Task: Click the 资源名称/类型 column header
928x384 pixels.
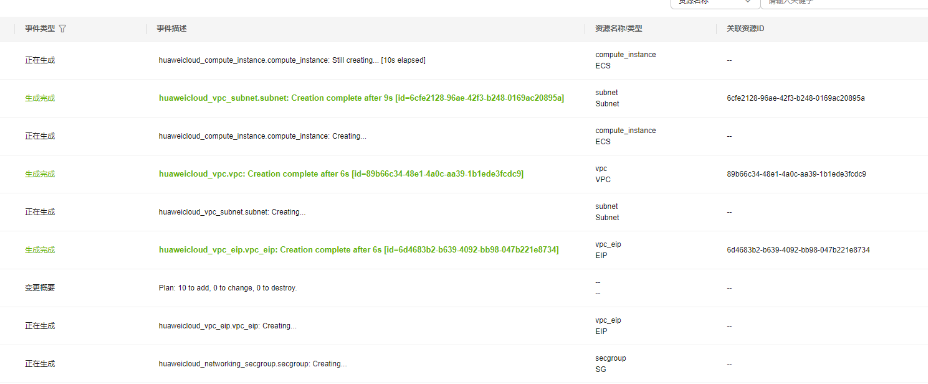Action: point(619,28)
